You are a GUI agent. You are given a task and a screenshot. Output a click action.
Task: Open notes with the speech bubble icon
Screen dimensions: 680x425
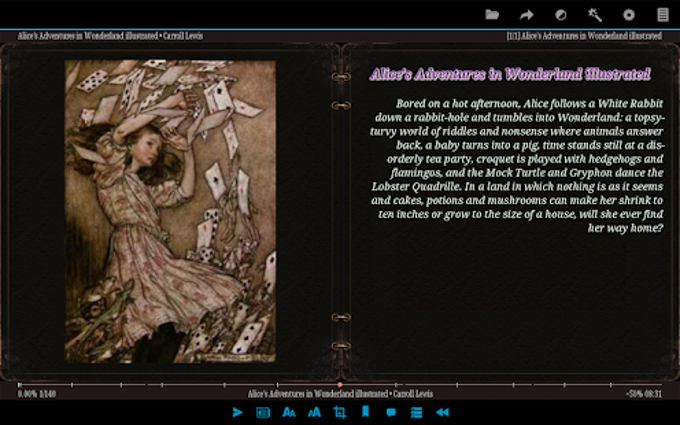tap(391, 412)
